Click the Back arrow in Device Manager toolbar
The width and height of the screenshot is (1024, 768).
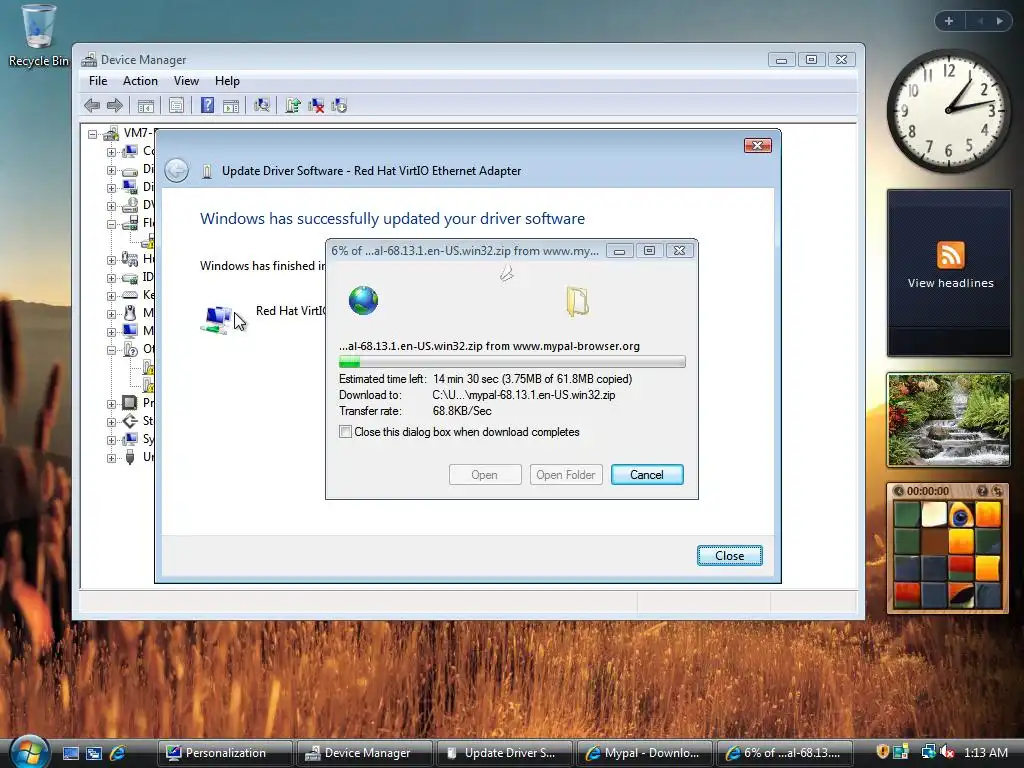tap(92, 105)
